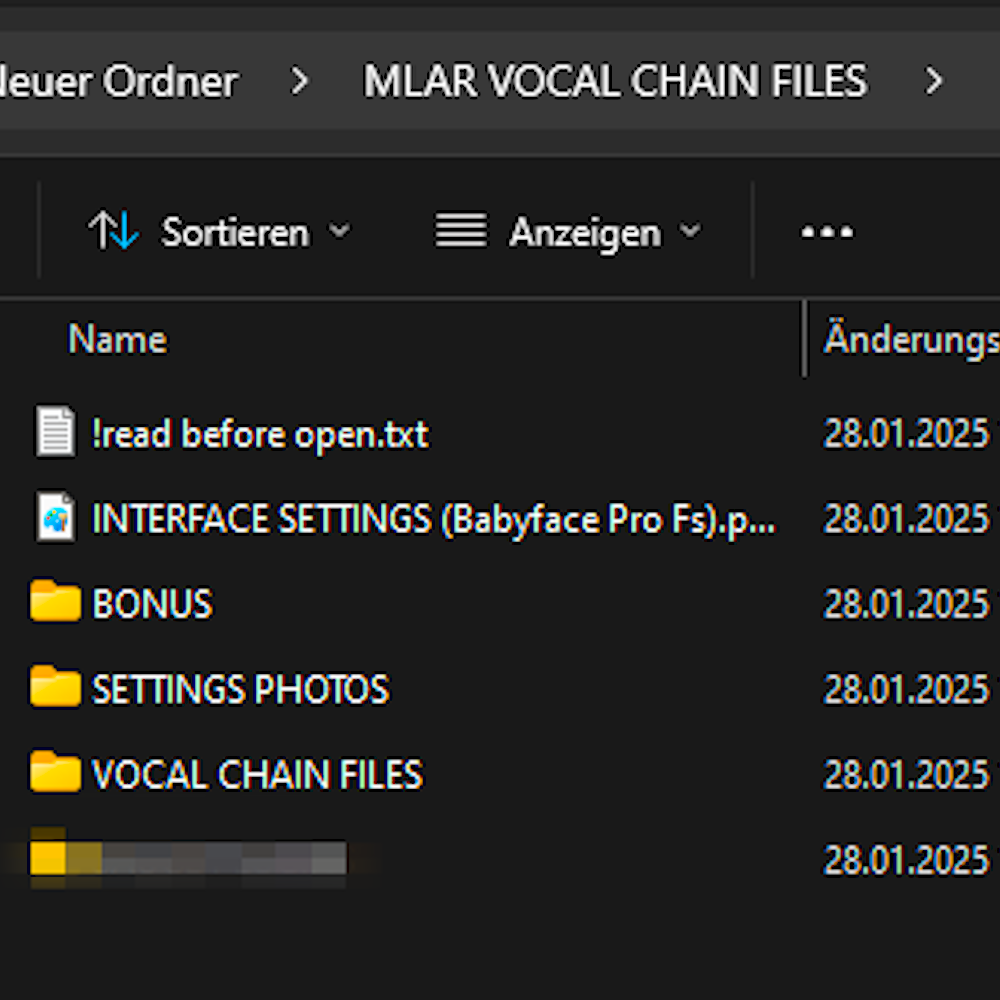Expand chevron after MLAR VOCAL CHAIN FILES
Screen dimensions: 1000x1000
934,82
